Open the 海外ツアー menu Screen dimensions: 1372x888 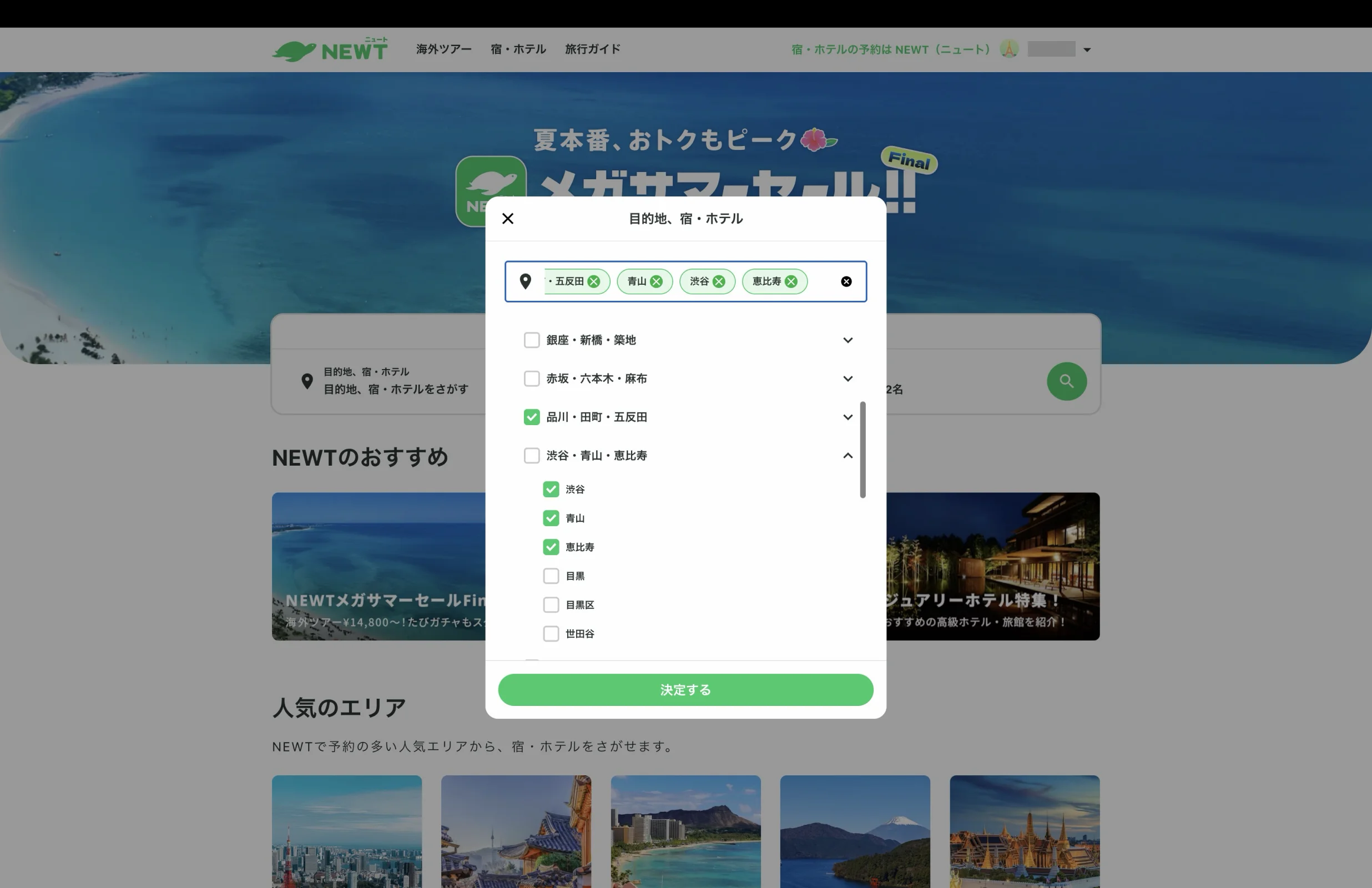point(444,49)
